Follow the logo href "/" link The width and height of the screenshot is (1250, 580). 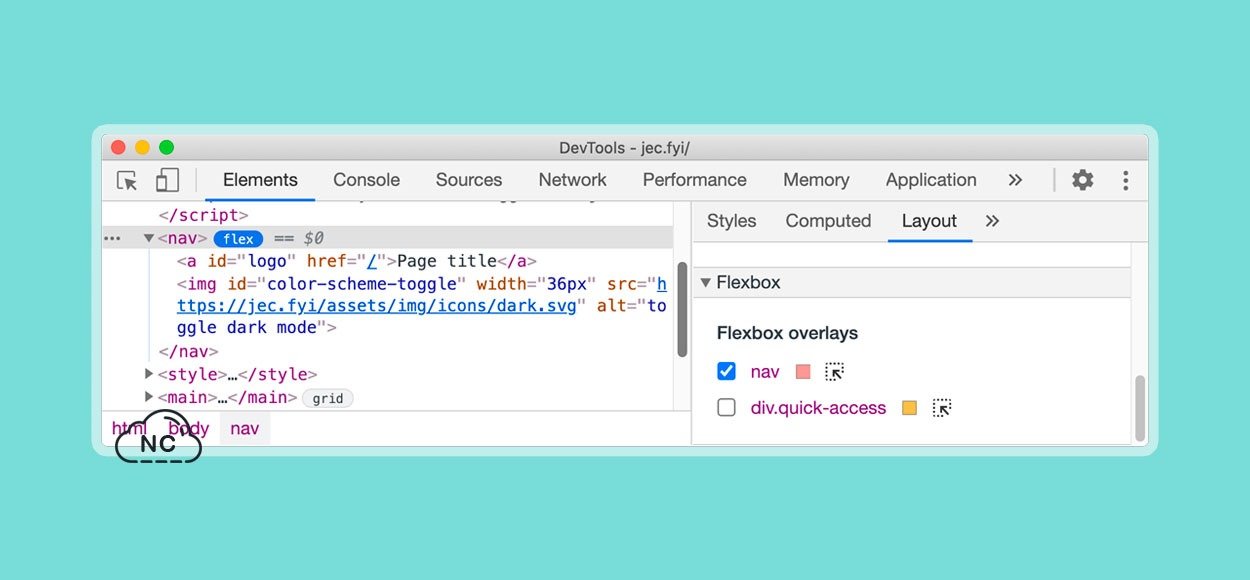pyautogui.click(x=371, y=261)
